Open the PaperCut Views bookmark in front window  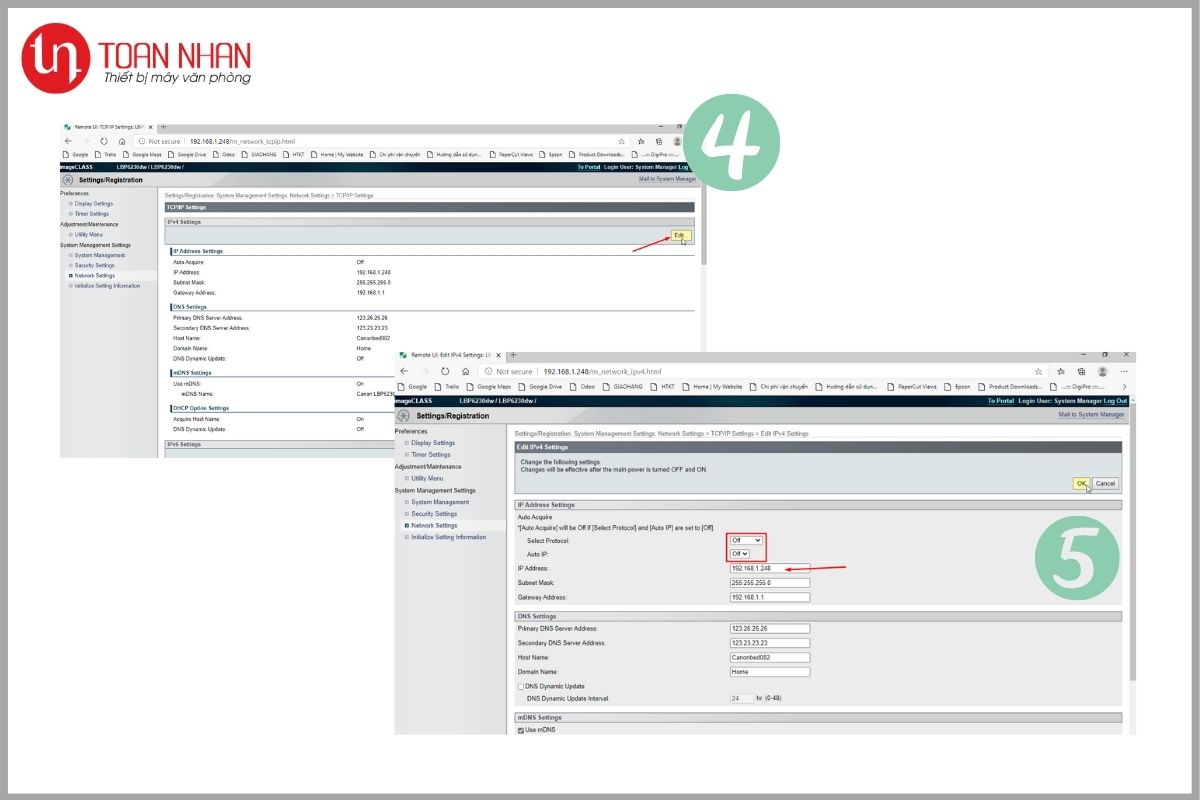coord(911,386)
